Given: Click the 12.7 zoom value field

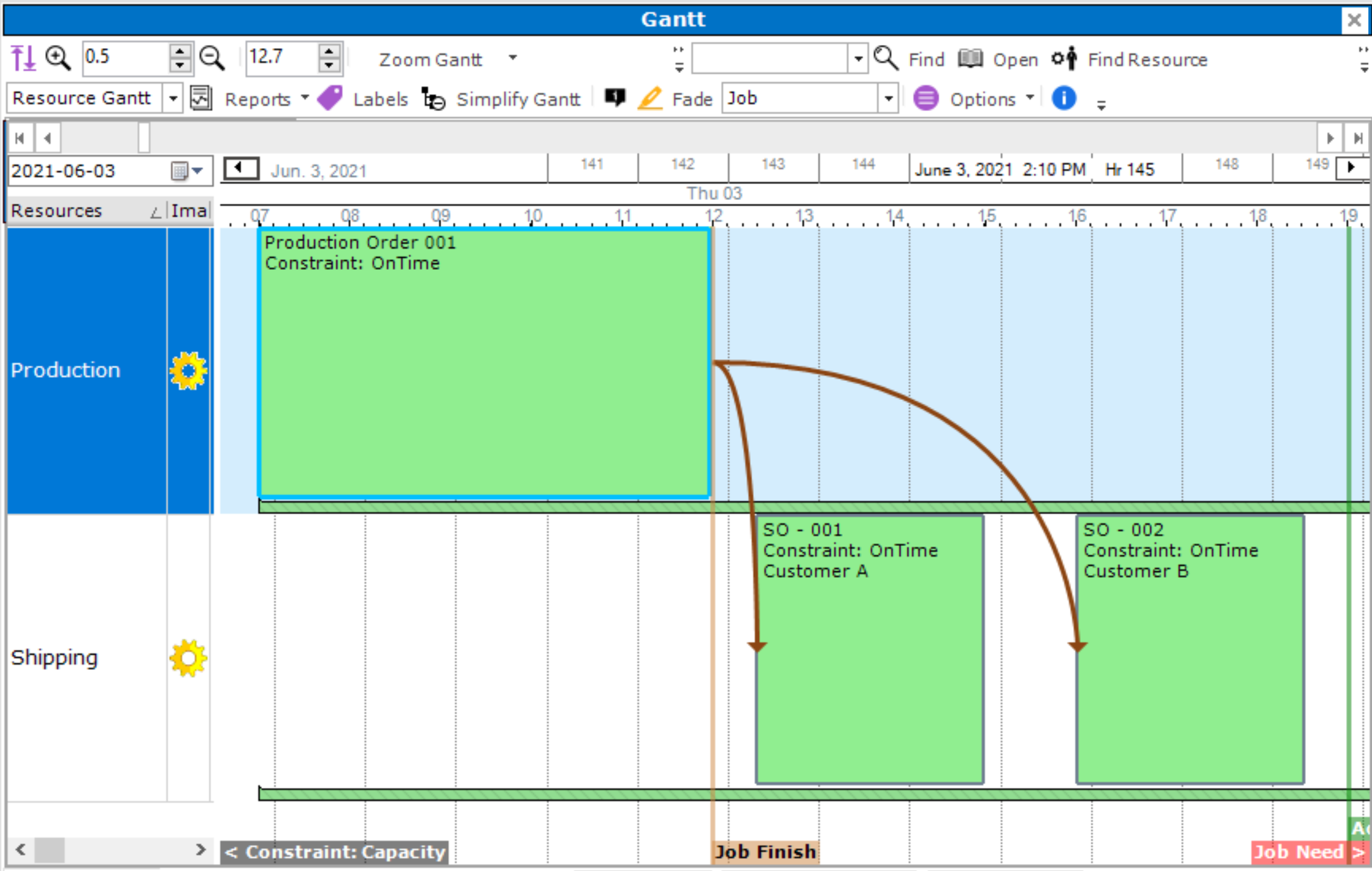Looking at the screenshot, I should 283,58.
